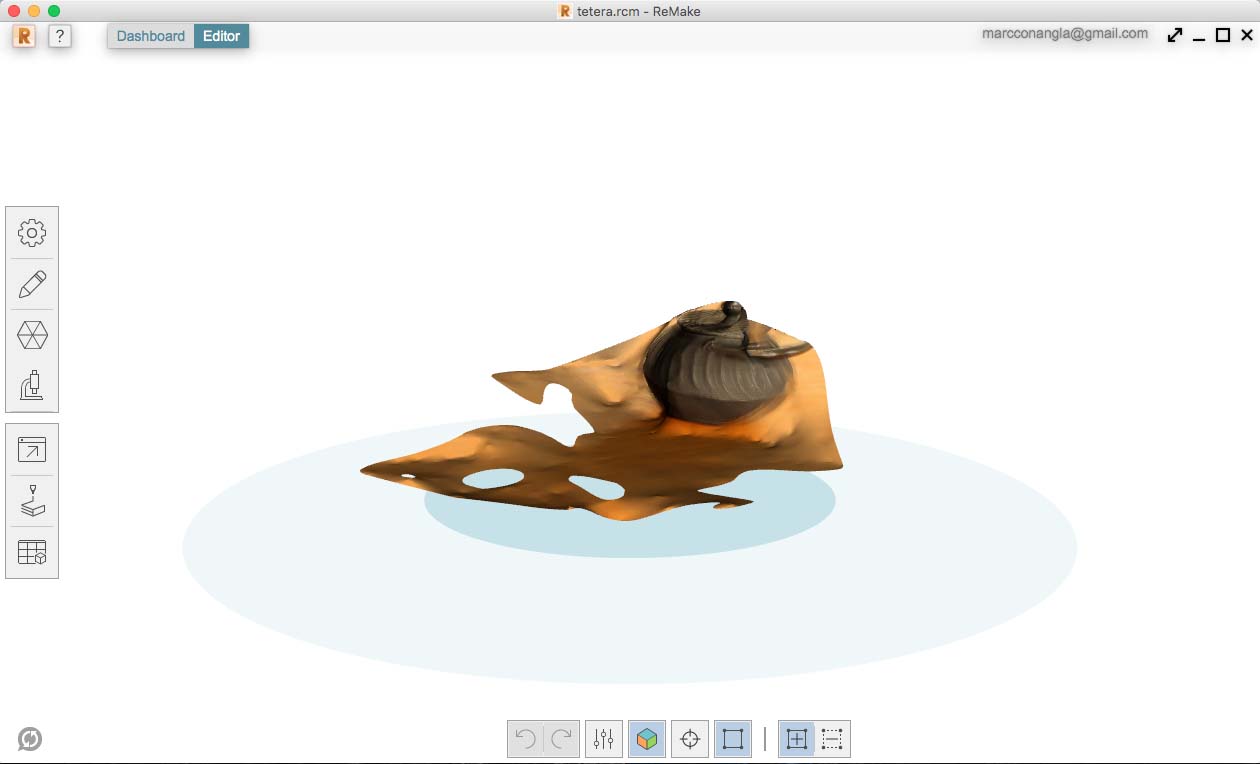Toggle the textured cube view mode

coord(647,739)
